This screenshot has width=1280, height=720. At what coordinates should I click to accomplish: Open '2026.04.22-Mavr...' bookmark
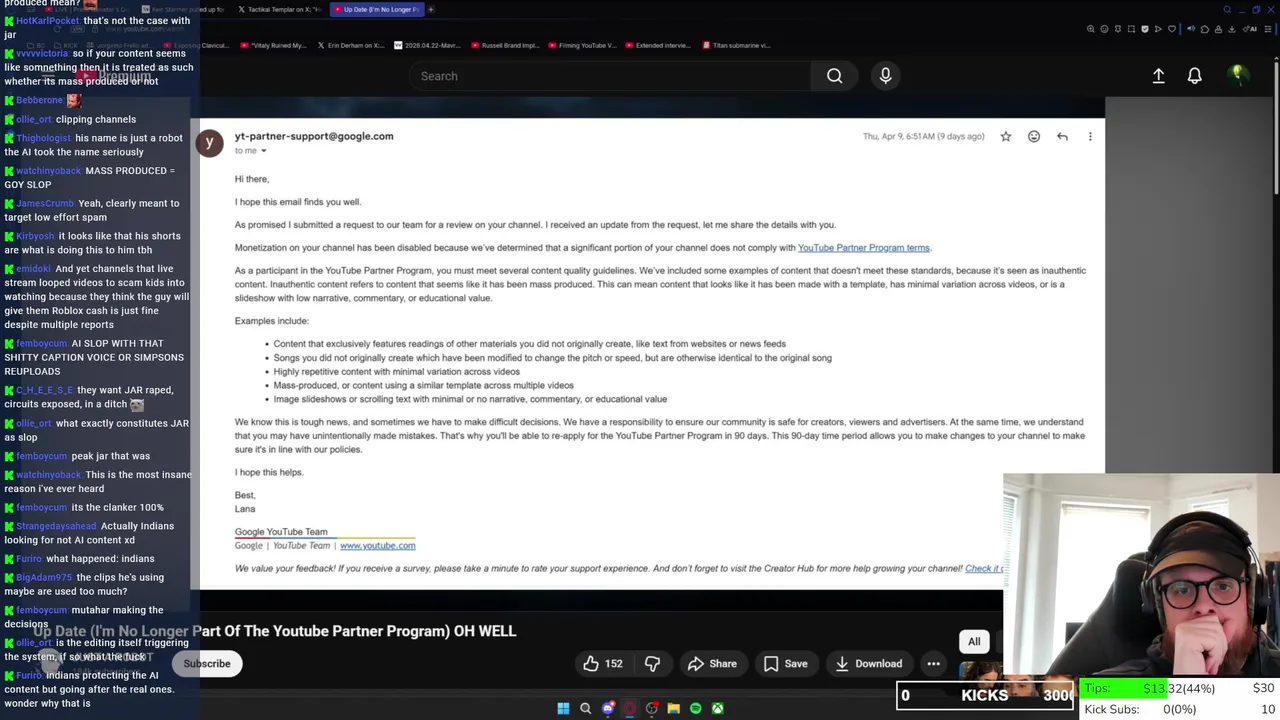tap(429, 45)
